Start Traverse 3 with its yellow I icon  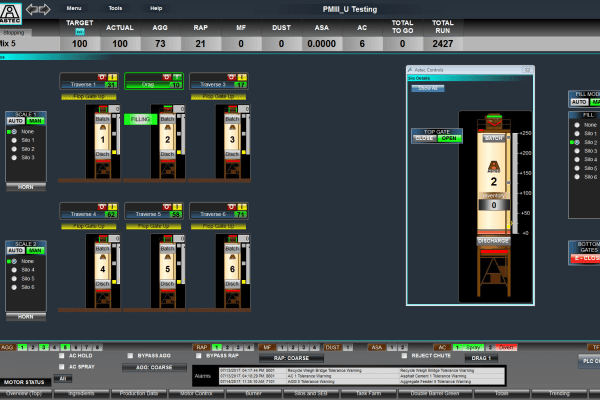pos(242,77)
